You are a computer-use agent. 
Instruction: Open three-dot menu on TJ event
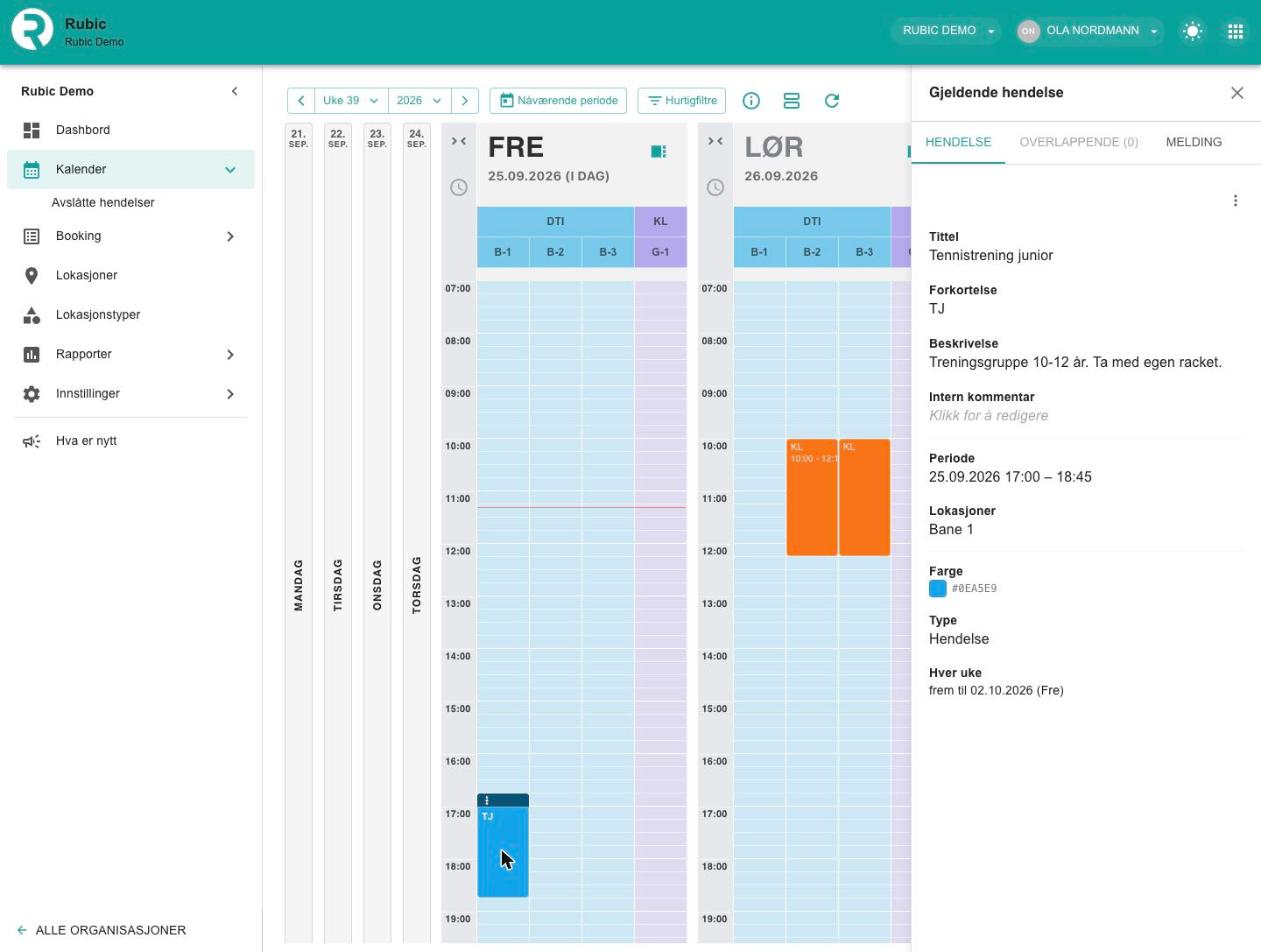point(487,800)
